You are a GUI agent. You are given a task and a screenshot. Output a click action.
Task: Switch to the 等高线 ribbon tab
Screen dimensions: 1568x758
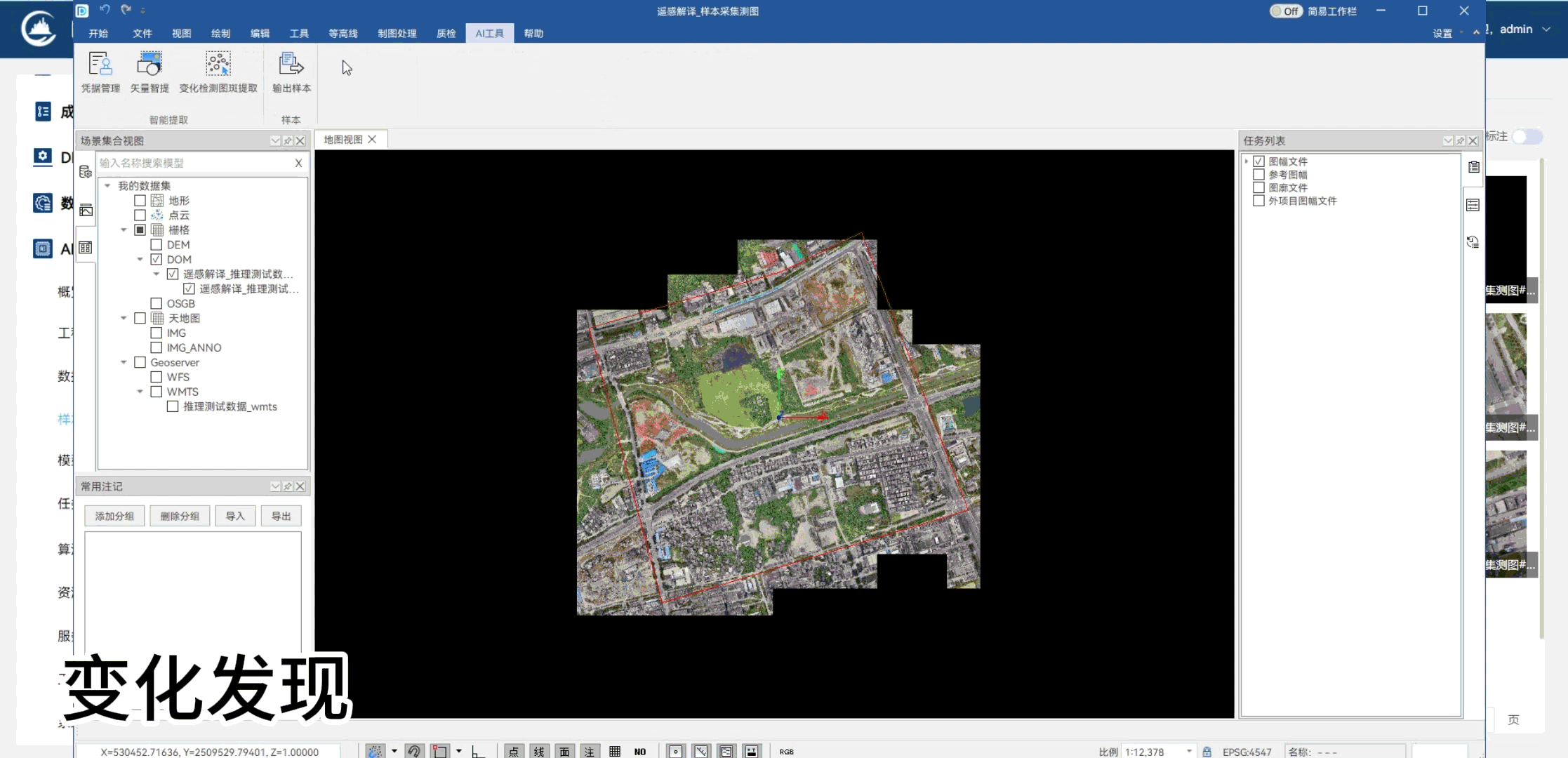(343, 34)
